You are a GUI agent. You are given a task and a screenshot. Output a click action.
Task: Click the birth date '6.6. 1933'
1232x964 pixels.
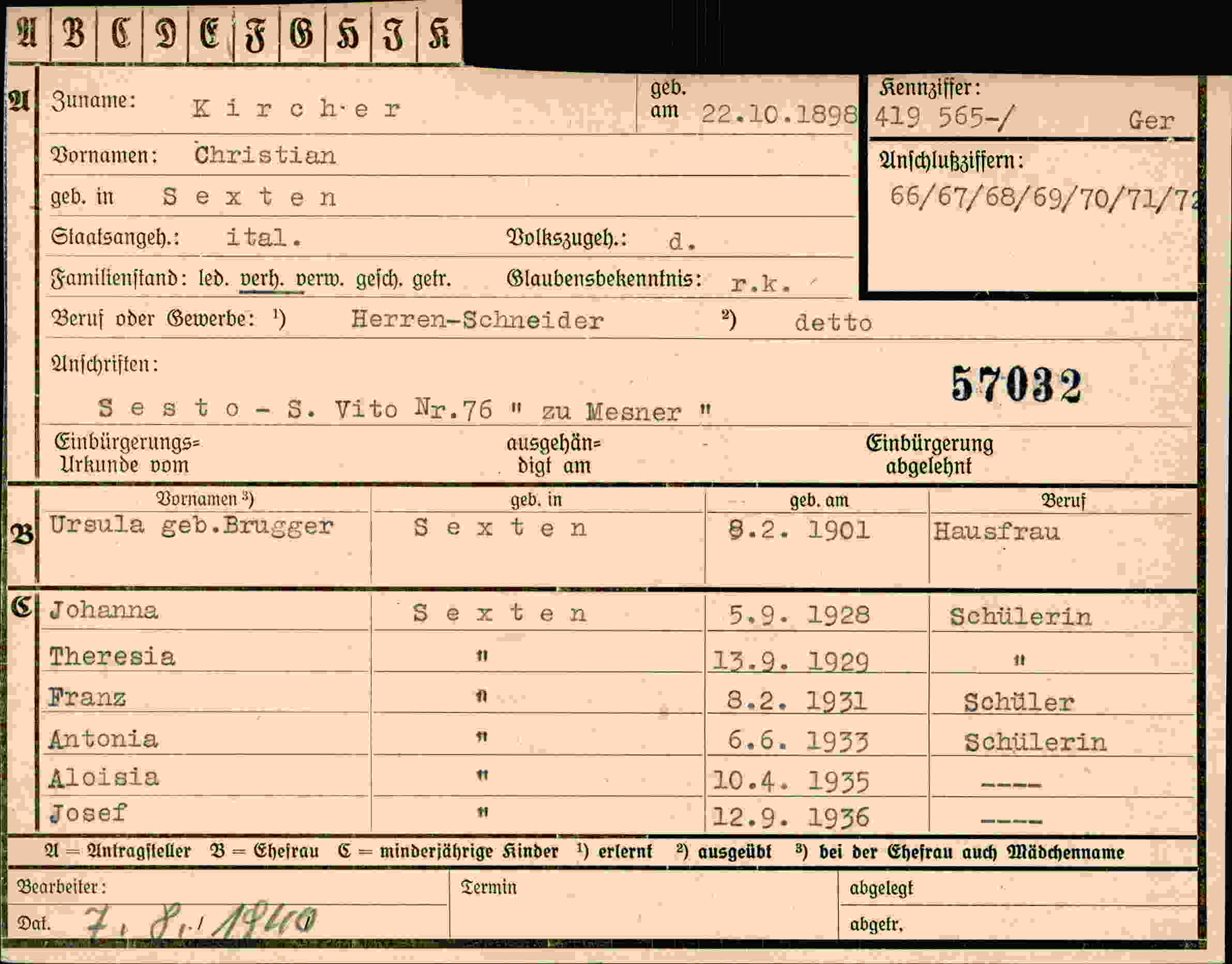798,741
